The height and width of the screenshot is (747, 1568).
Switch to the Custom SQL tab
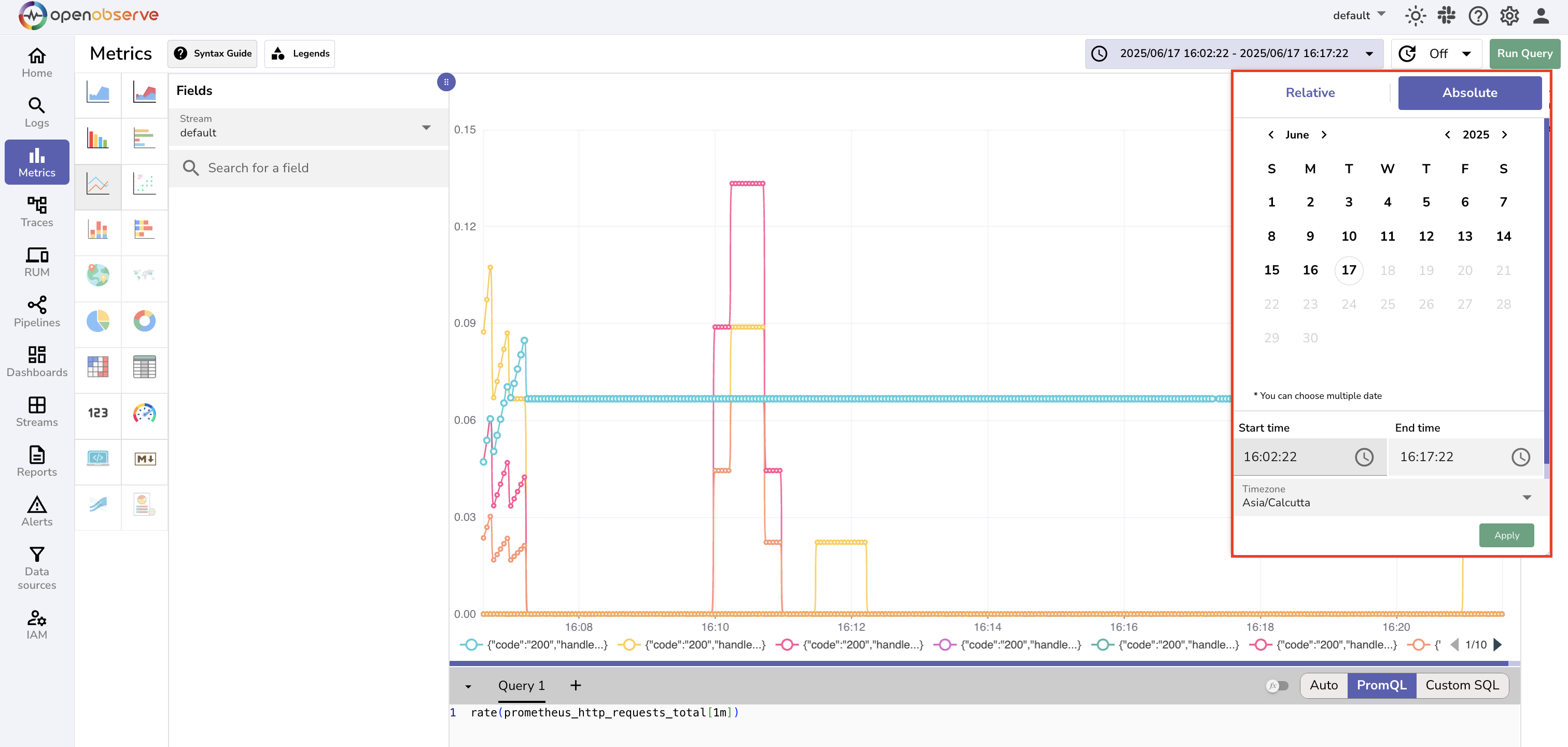point(1463,685)
